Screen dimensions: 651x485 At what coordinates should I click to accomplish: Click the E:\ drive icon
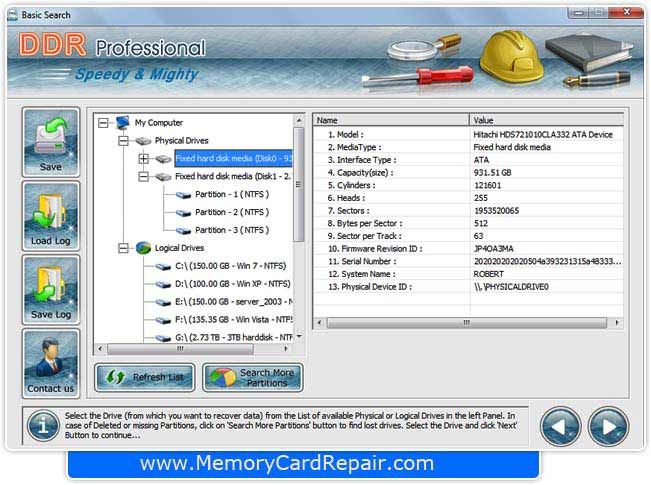[x=163, y=302]
